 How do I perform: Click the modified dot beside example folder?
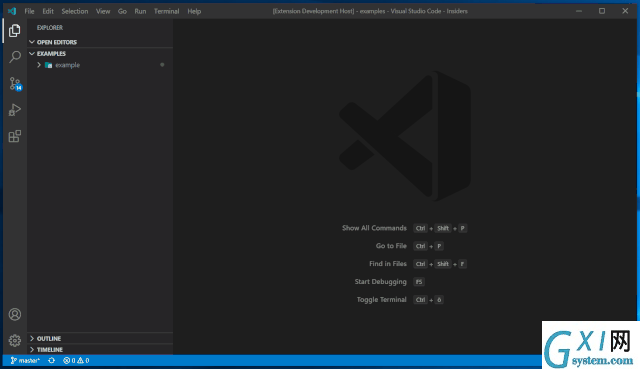point(162,64)
